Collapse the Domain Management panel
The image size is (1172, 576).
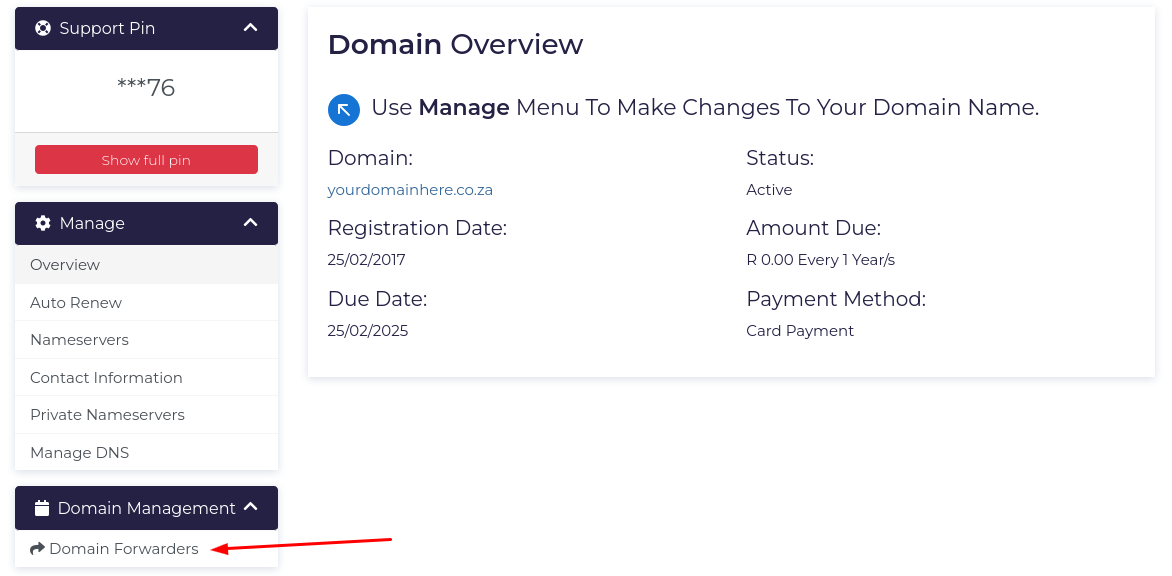(251, 508)
